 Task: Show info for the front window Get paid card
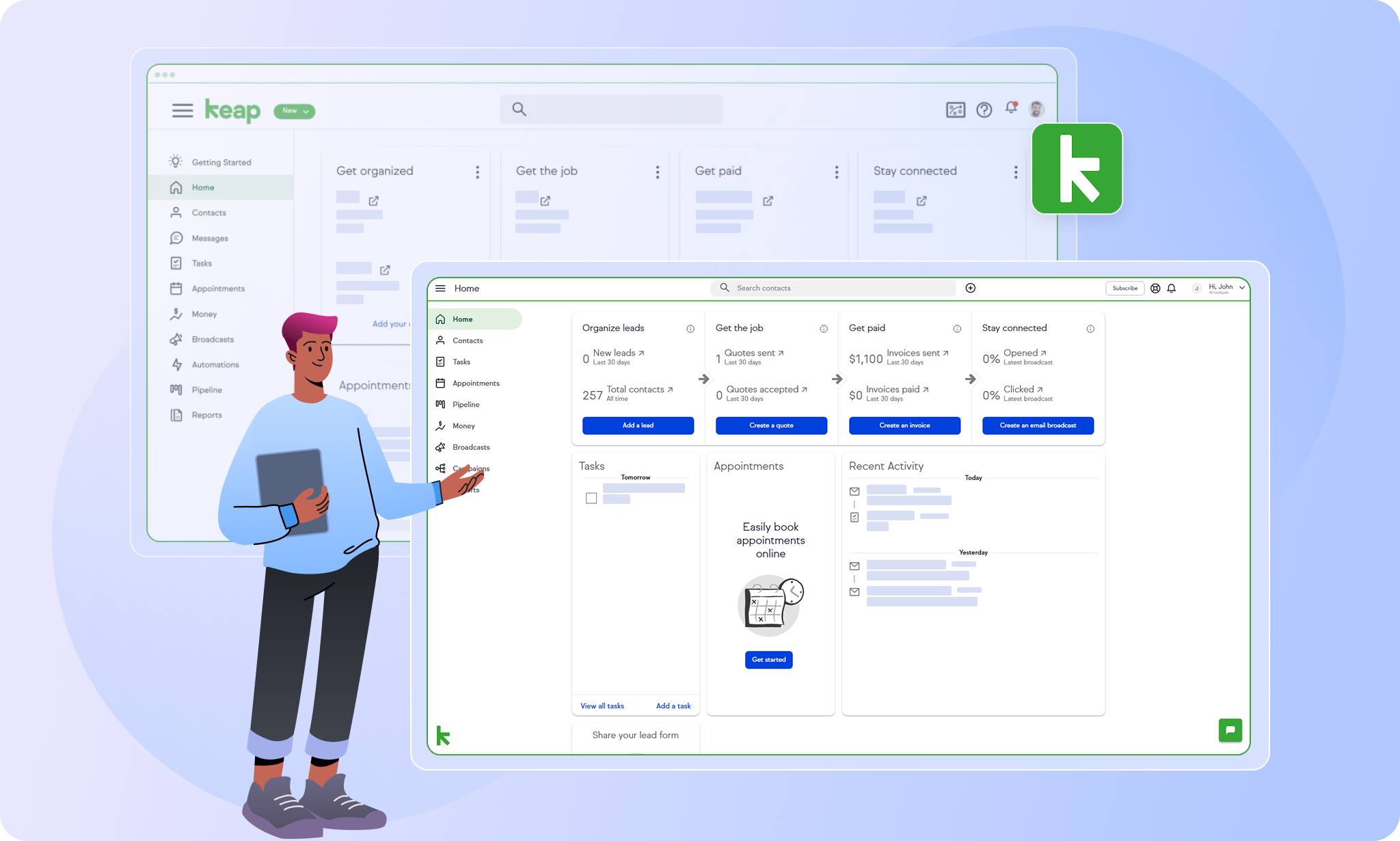pyautogui.click(x=957, y=329)
